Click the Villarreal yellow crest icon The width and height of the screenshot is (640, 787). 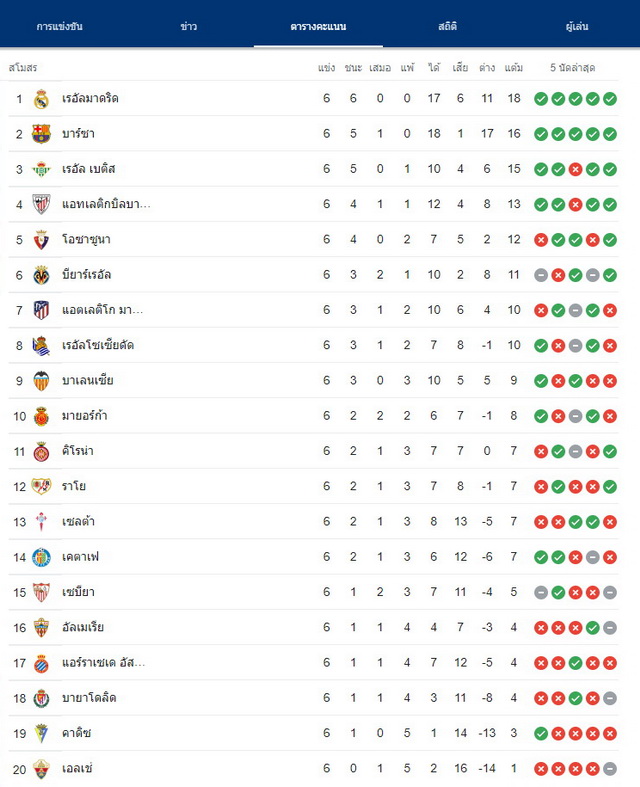(x=41, y=275)
